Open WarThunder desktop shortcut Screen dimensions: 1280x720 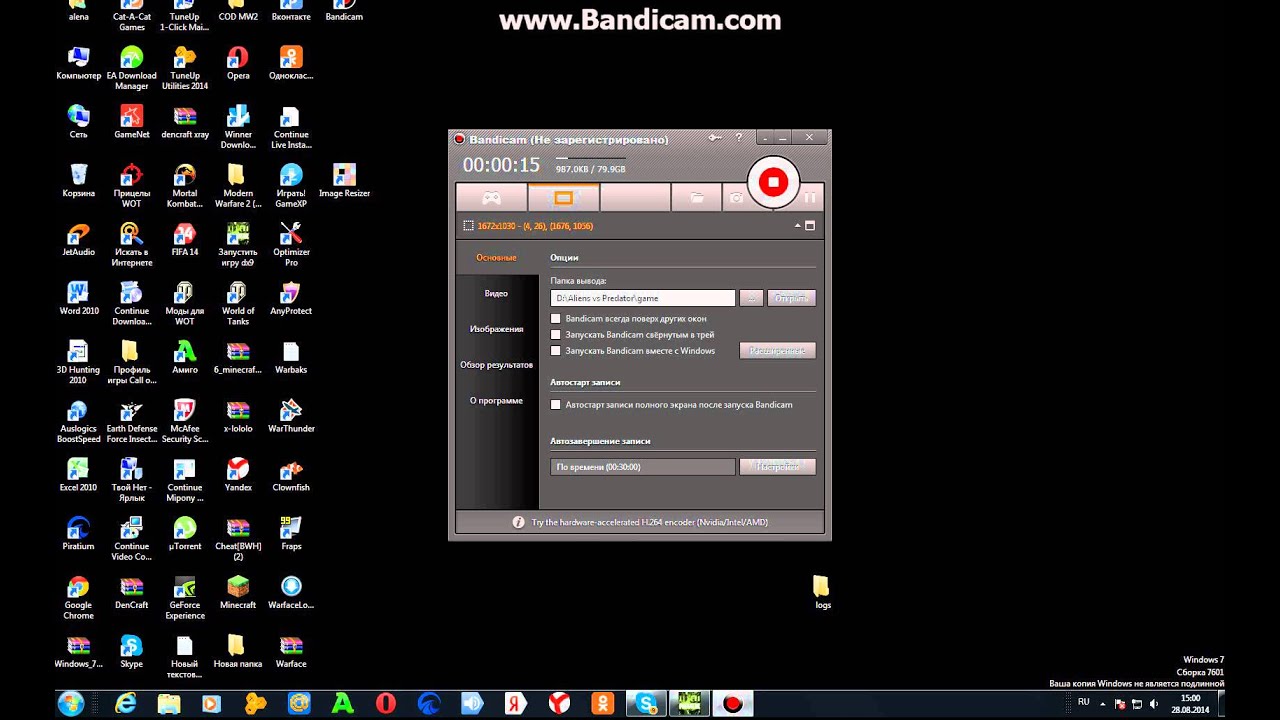click(291, 416)
